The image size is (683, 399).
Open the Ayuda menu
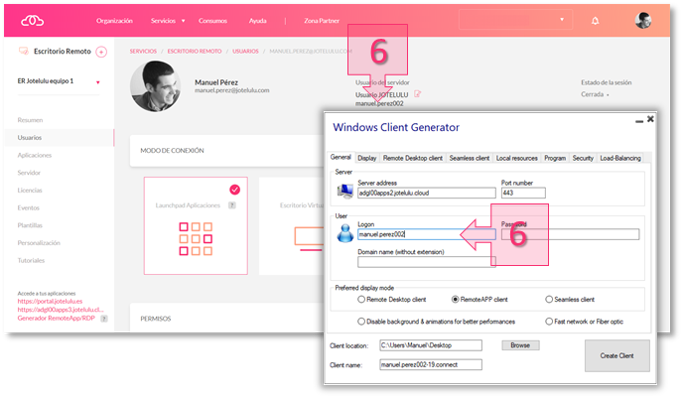pyautogui.click(x=257, y=20)
